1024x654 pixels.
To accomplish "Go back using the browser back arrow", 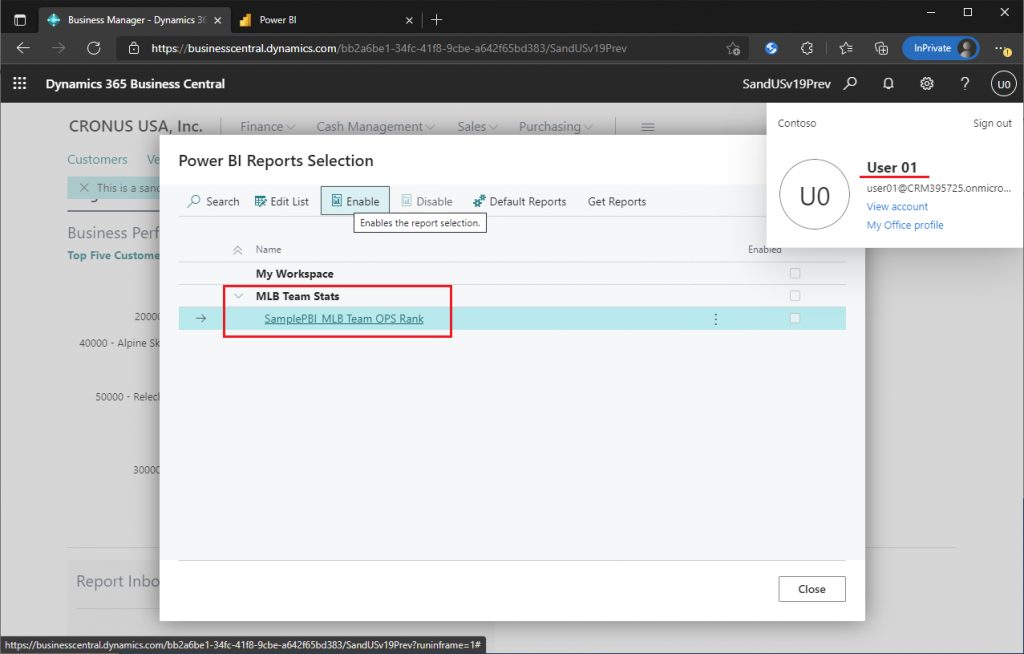I will coord(23,48).
